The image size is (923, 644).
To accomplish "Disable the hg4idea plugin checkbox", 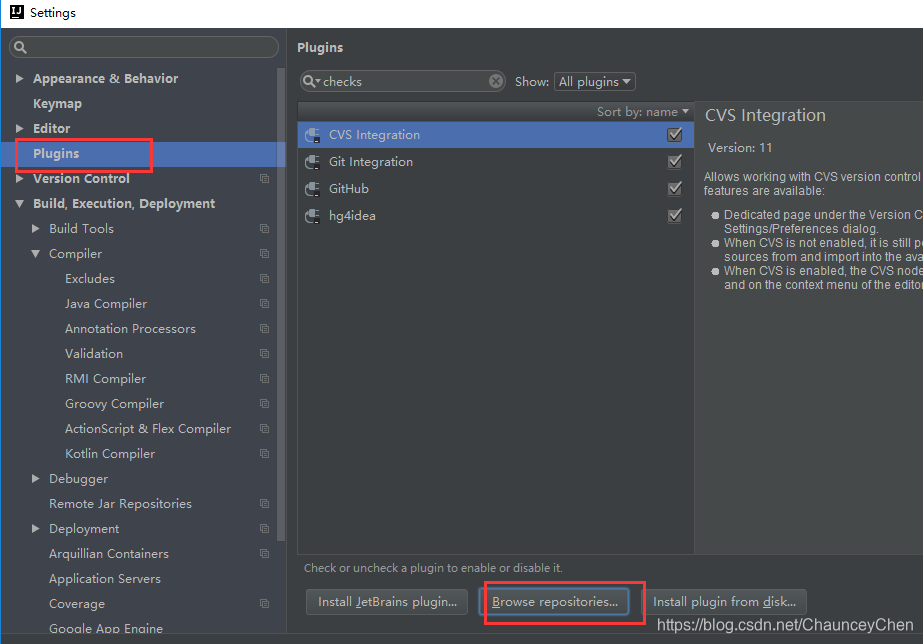I will point(675,215).
